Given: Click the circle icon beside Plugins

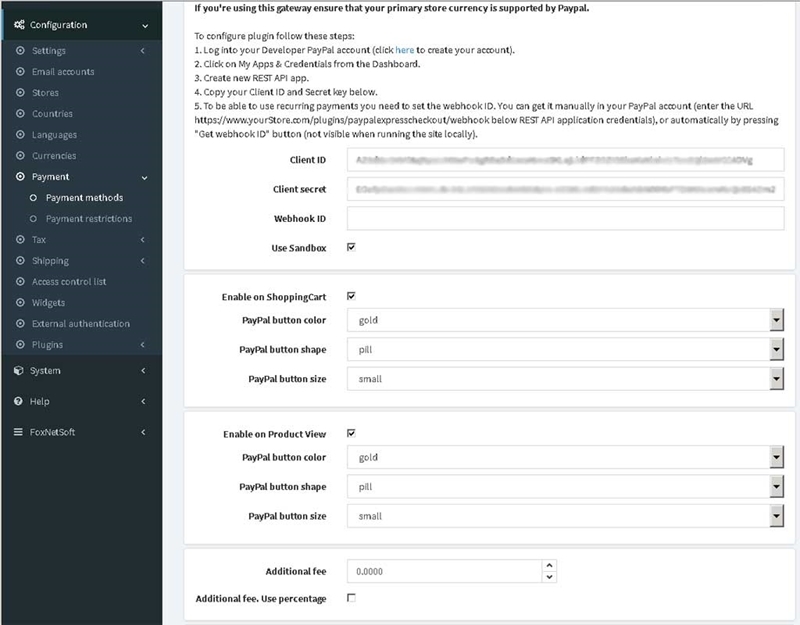Looking at the screenshot, I should 20,344.
